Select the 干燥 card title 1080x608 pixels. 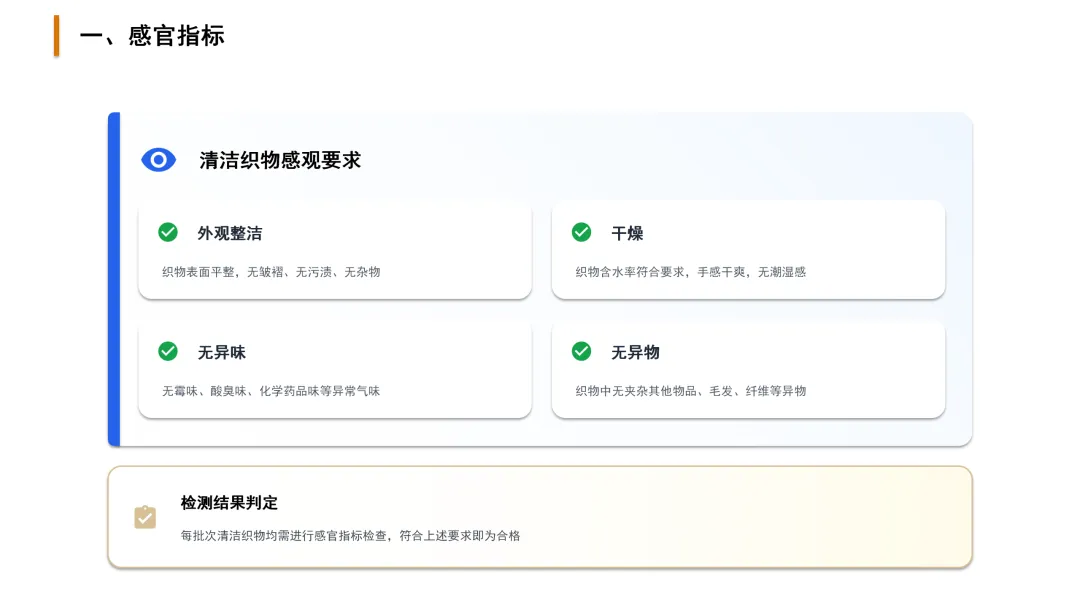pyautogui.click(x=627, y=233)
